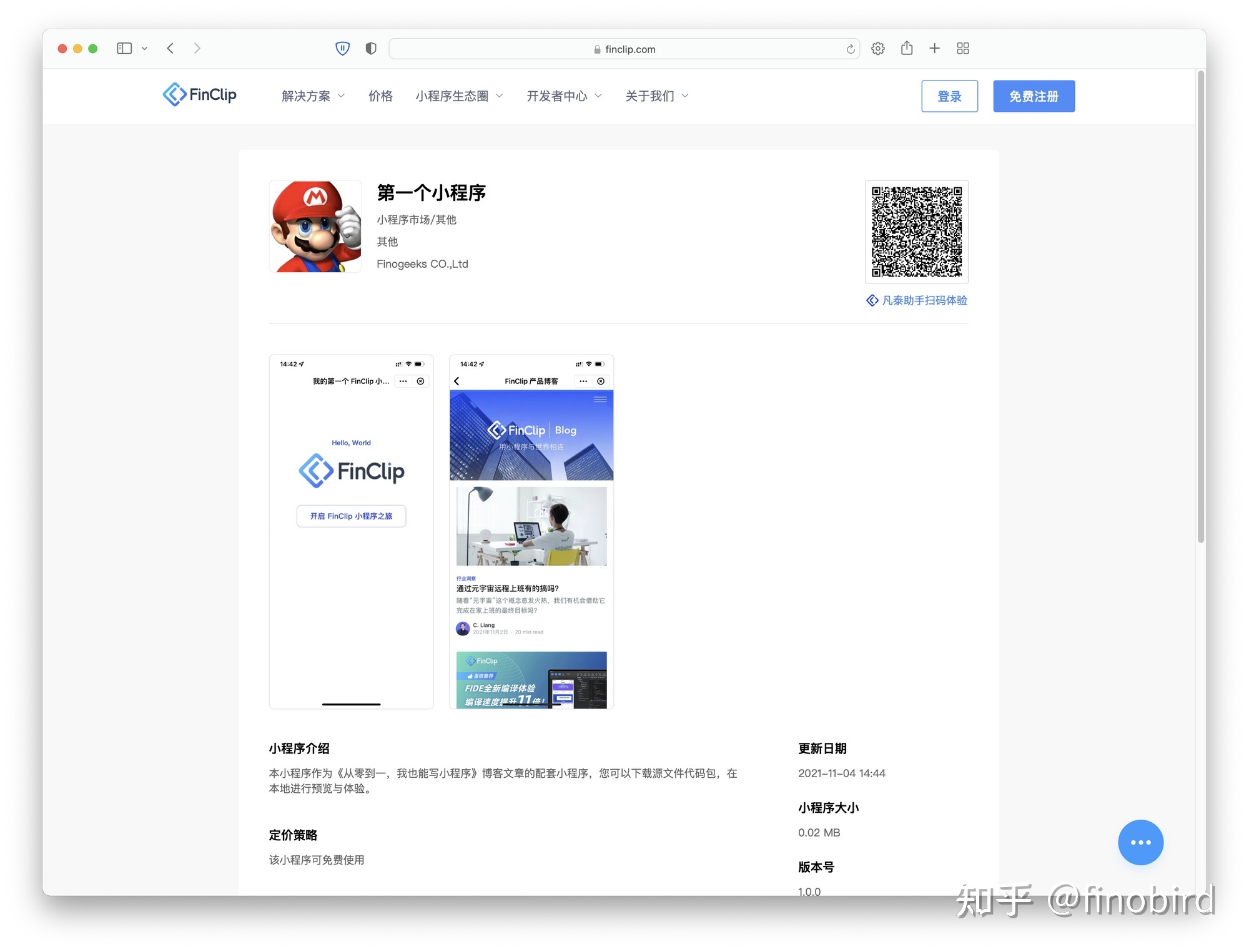Toggle the Safari sidebar button
Viewport: 1249px width, 952px height.
(x=124, y=48)
